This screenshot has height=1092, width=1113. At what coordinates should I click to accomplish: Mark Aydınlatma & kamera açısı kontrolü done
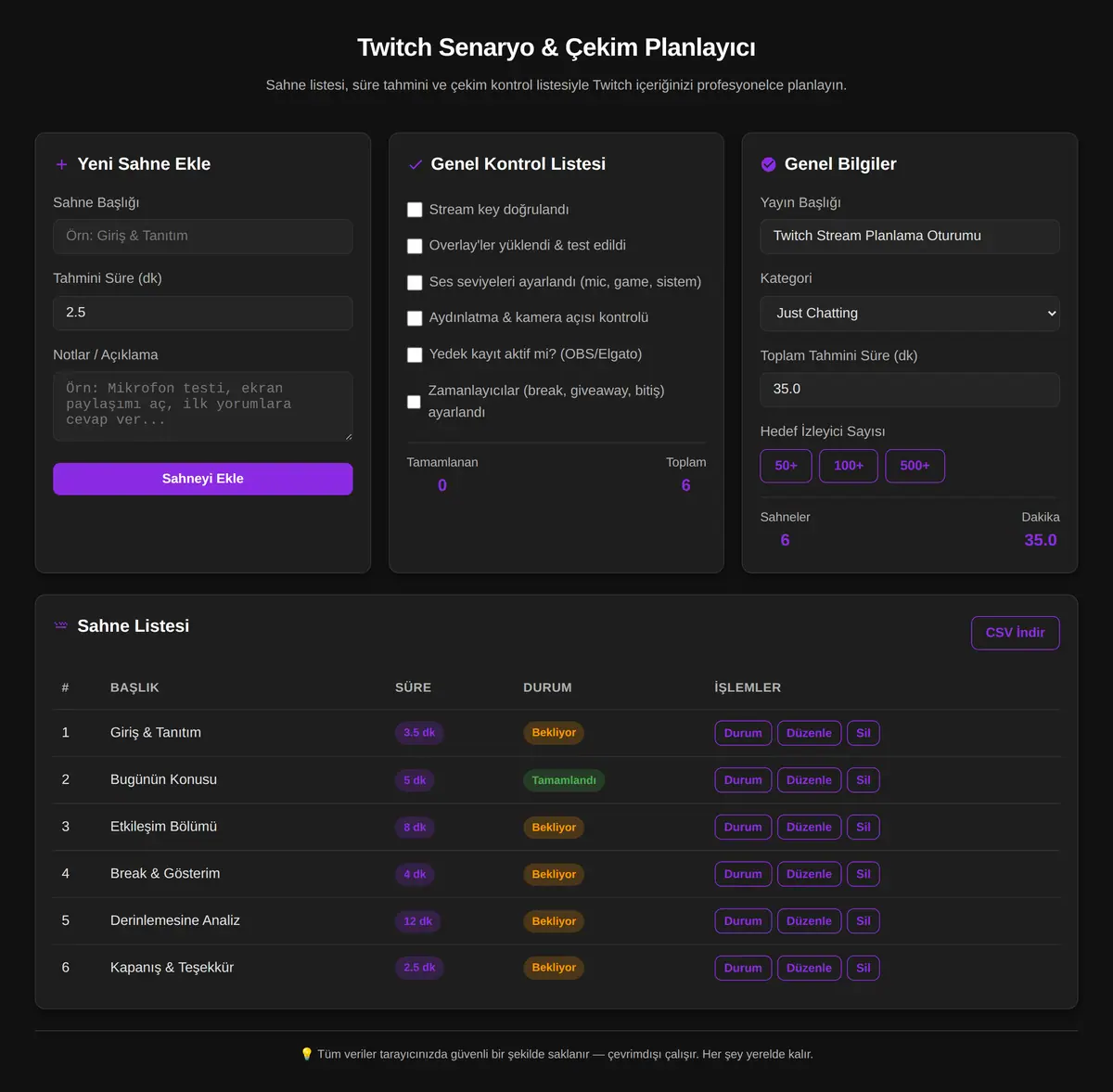tap(415, 318)
